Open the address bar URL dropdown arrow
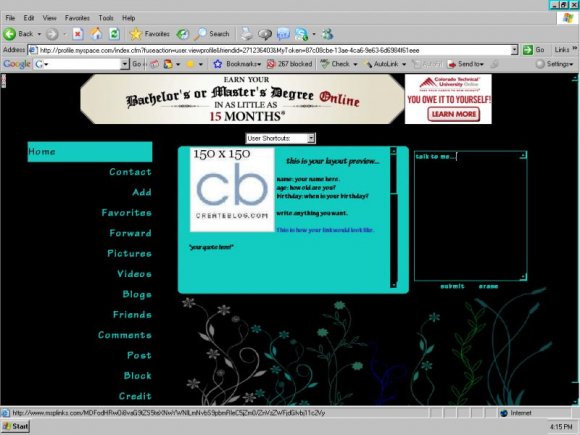 pyautogui.click(x=514, y=50)
